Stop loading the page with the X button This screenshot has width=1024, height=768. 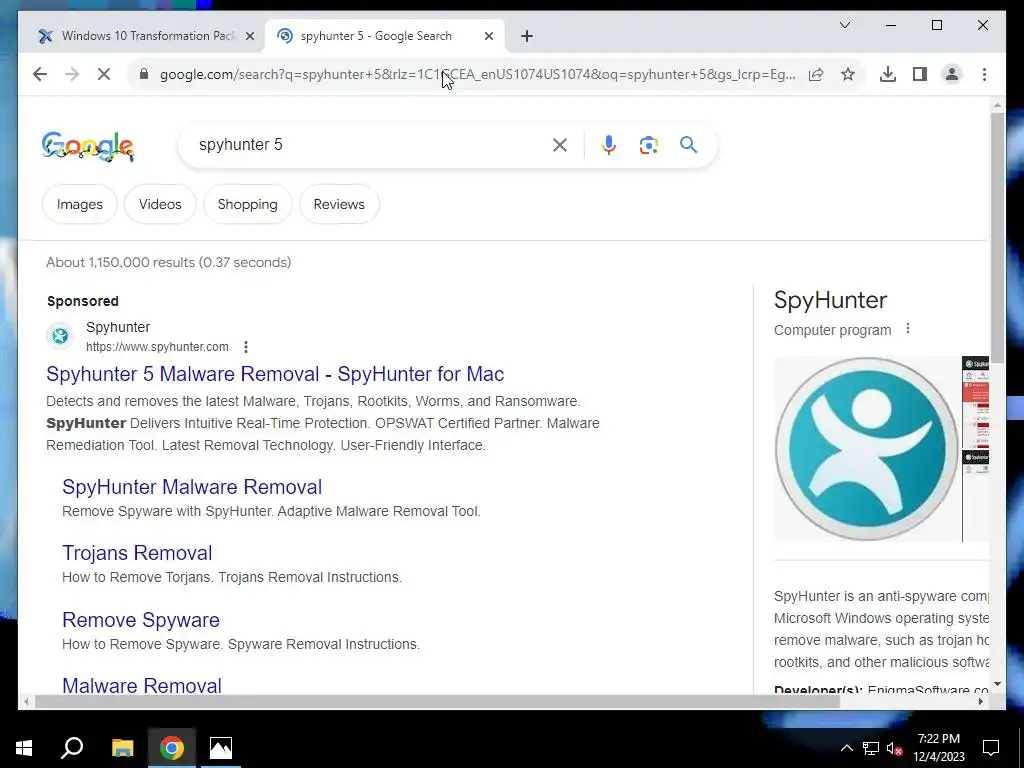104,74
